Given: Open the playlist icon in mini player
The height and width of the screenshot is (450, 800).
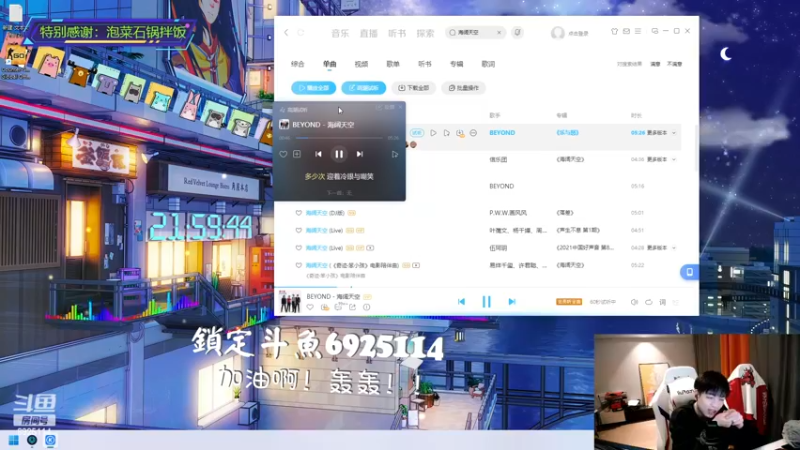Looking at the screenshot, I should (394, 154).
